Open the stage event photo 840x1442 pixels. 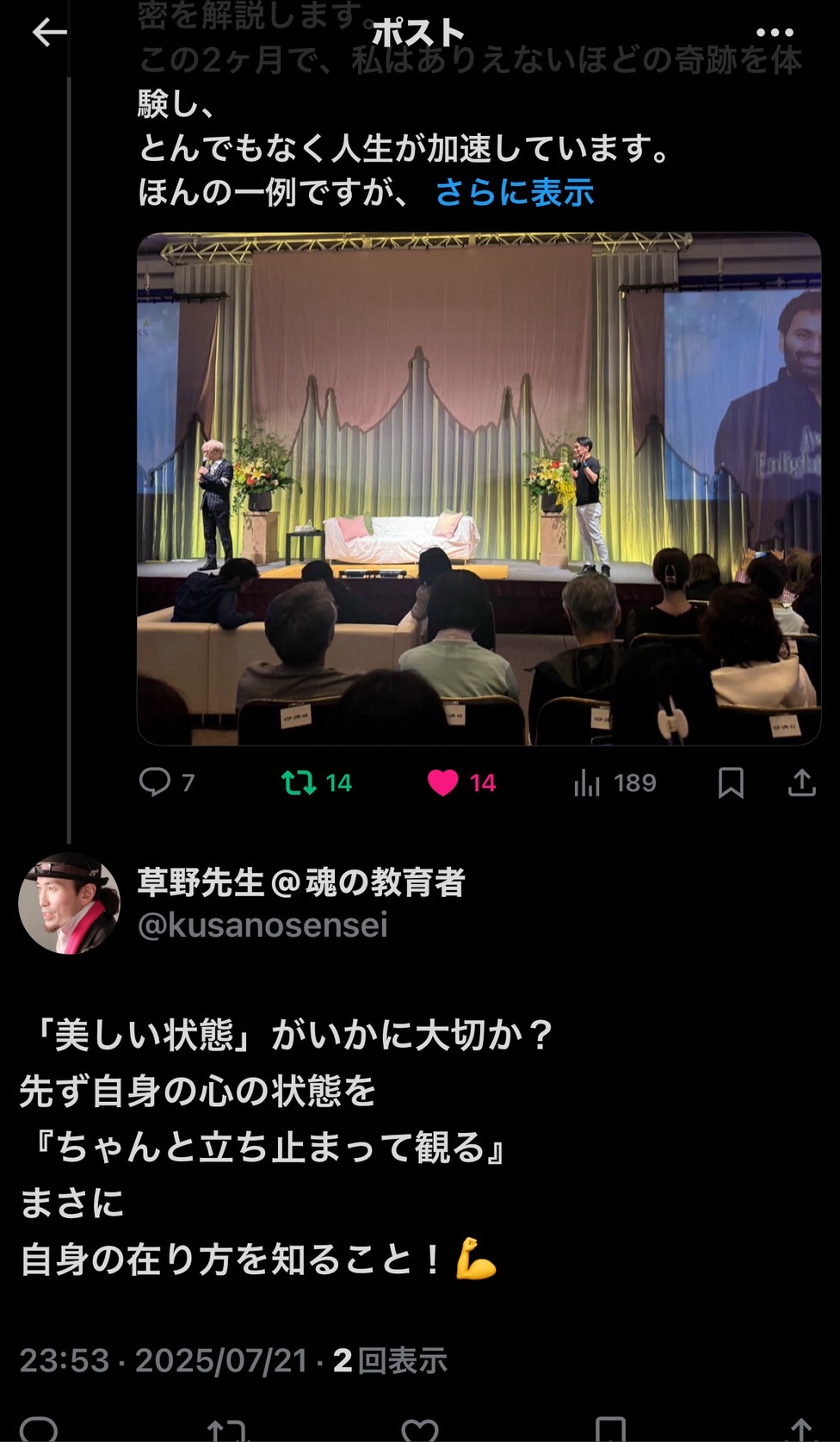pyautogui.click(x=479, y=488)
